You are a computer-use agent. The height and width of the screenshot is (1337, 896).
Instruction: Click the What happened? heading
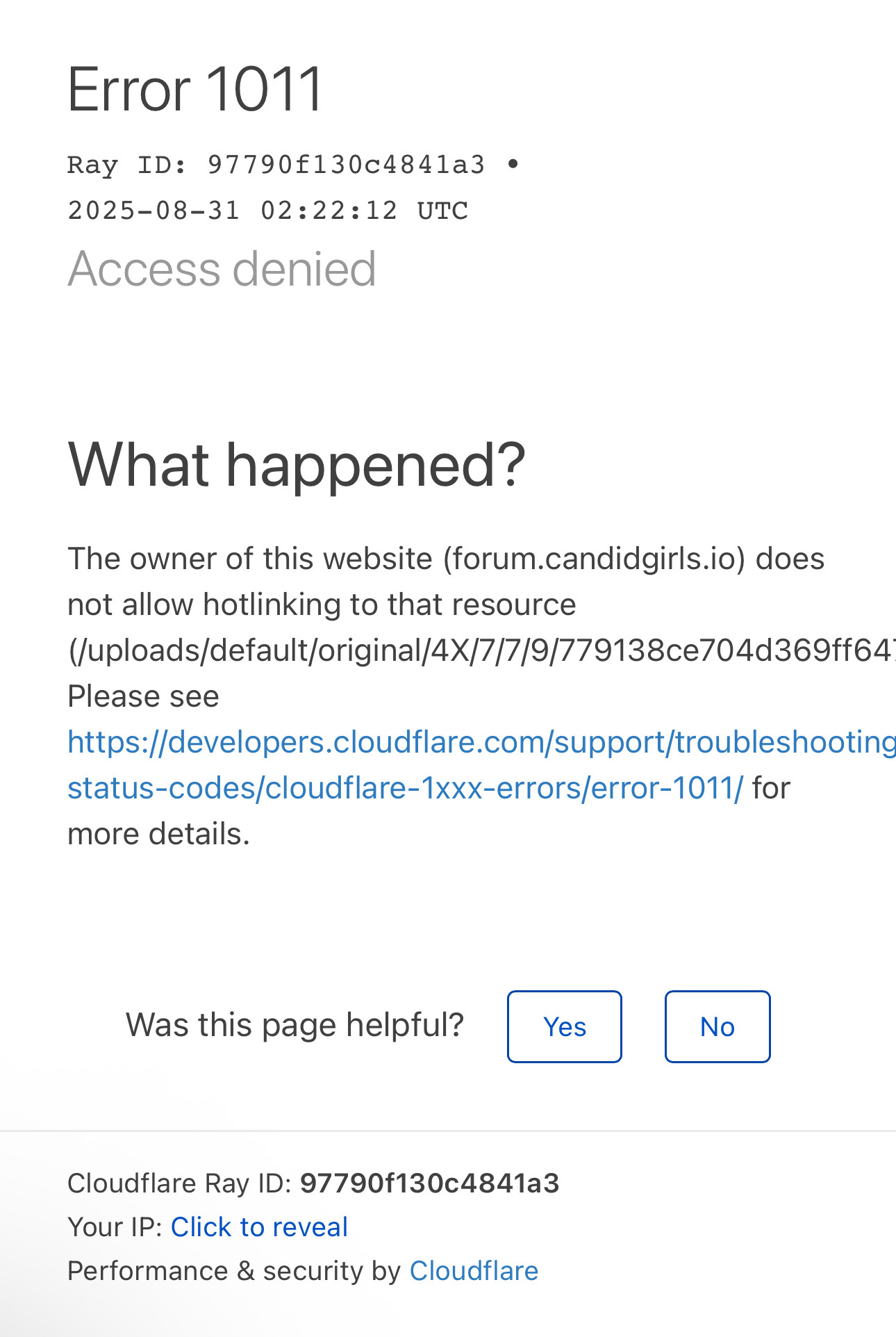click(x=297, y=465)
